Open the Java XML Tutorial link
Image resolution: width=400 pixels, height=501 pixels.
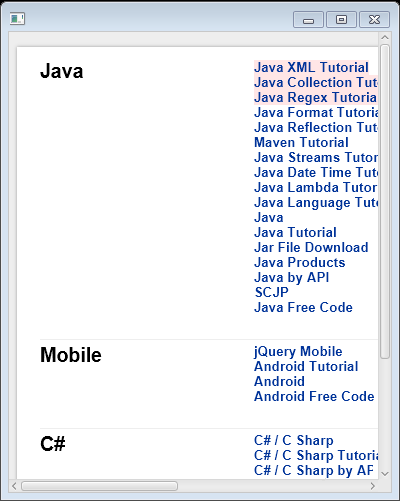(311, 67)
